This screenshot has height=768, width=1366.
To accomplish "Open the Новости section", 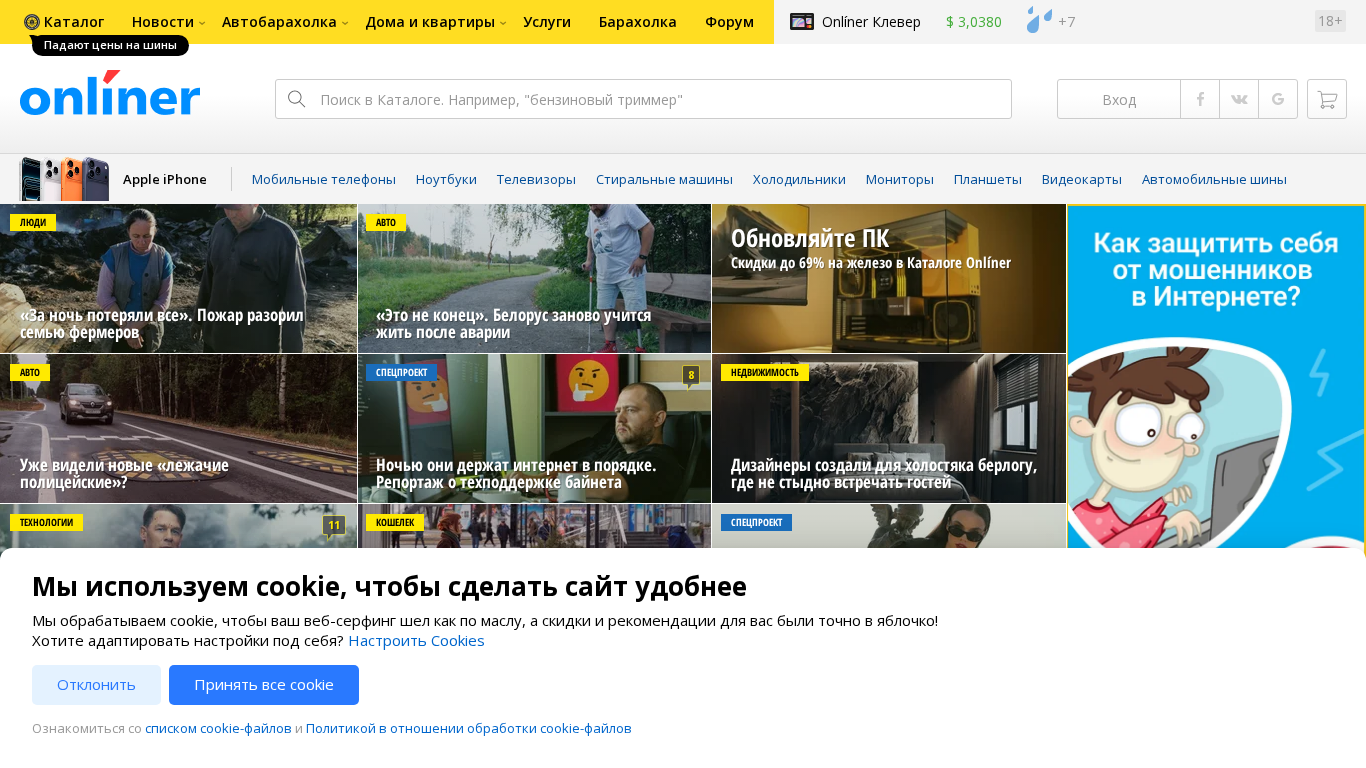I will coord(163,22).
